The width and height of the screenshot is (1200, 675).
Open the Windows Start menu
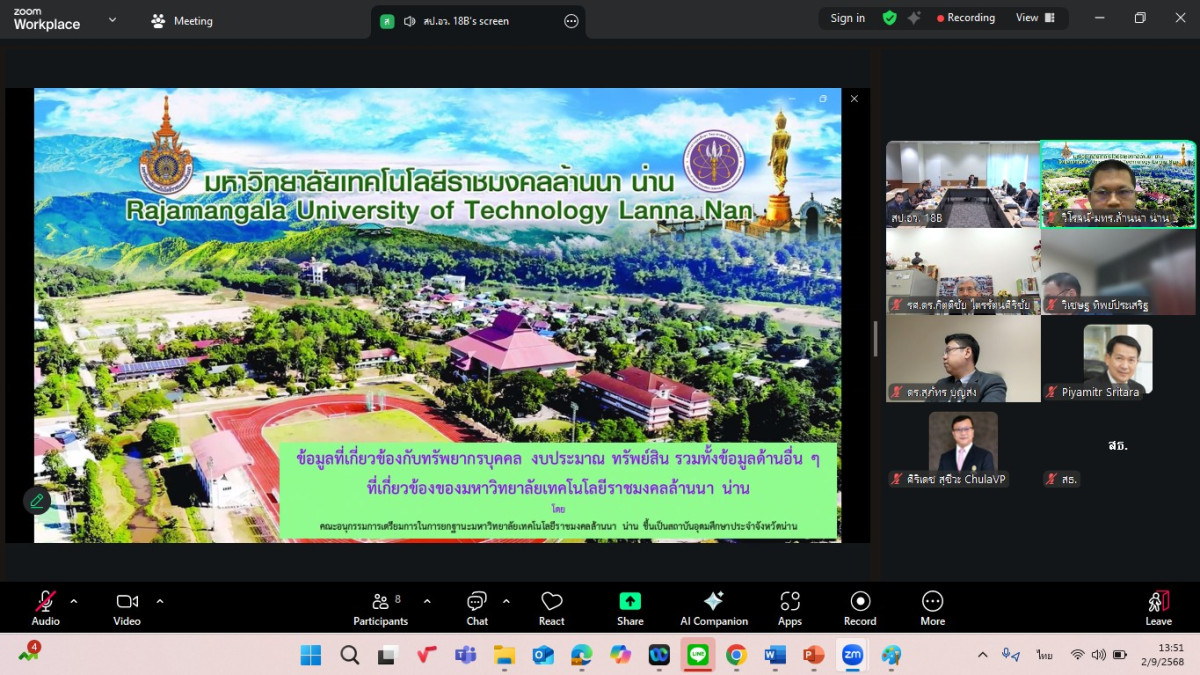coord(311,655)
